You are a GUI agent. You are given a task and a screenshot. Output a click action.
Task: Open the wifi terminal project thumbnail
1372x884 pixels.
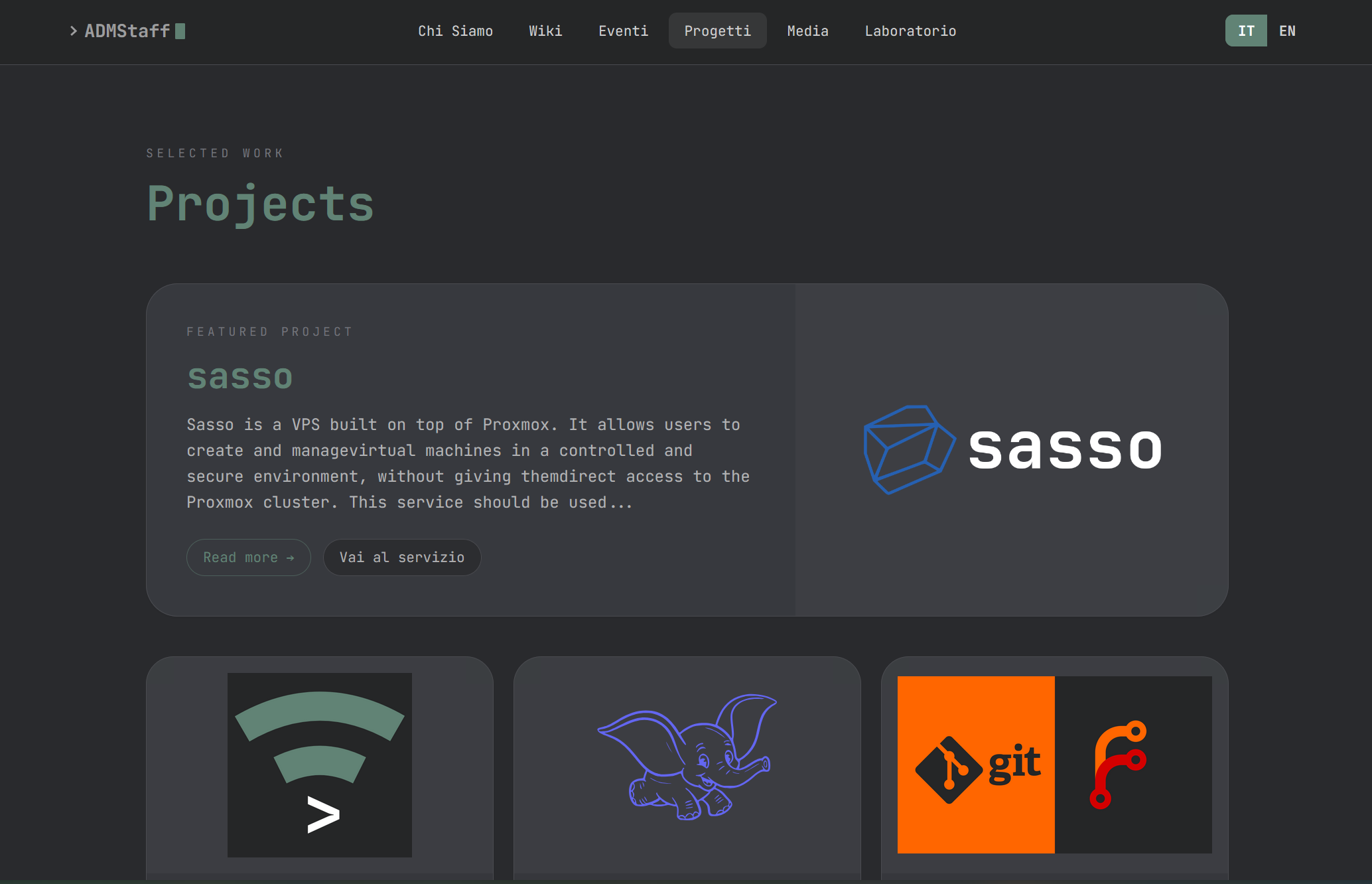320,765
